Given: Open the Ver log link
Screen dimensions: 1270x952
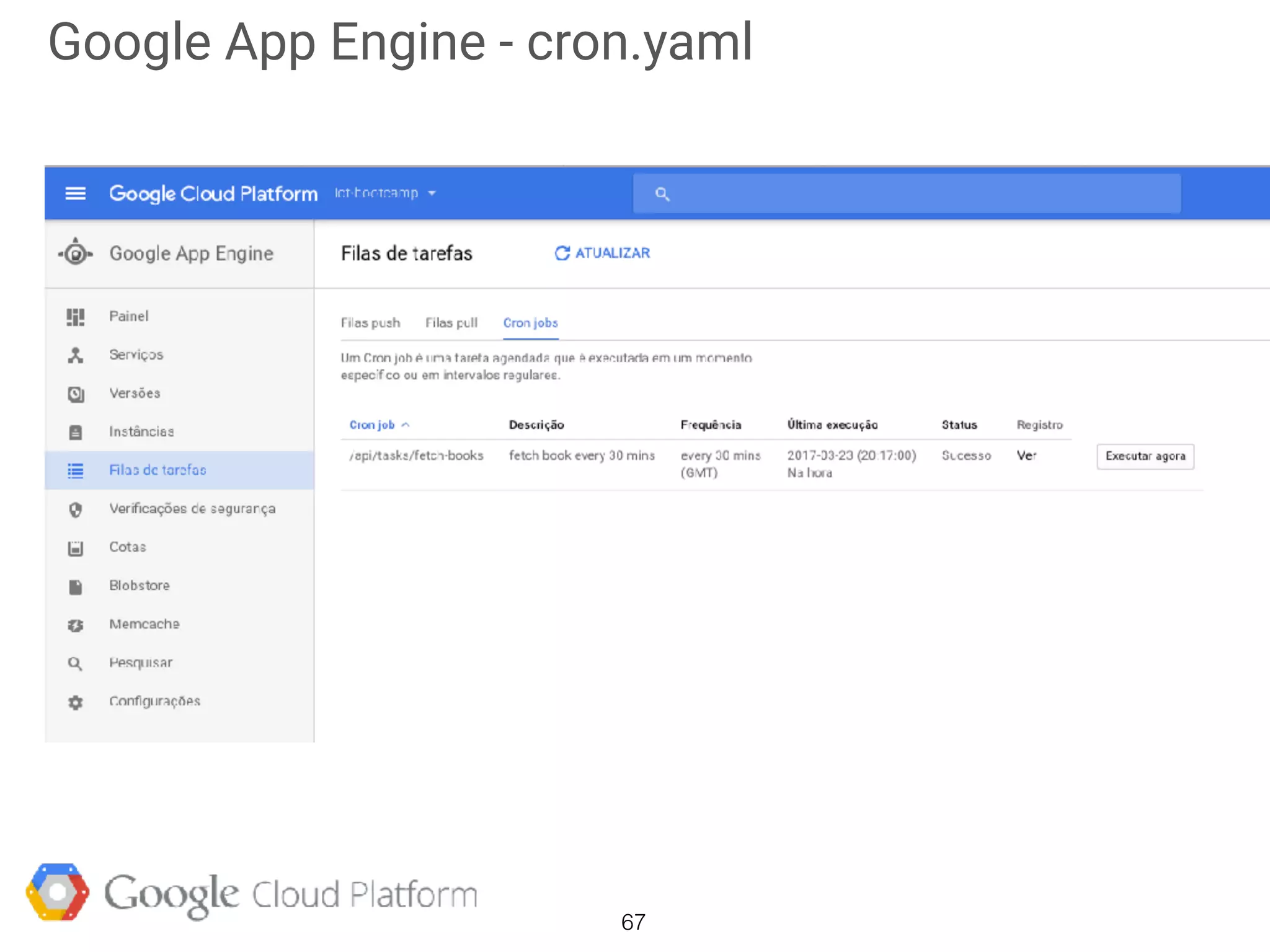Looking at the screenshot, I should (x=1026, y=456).
